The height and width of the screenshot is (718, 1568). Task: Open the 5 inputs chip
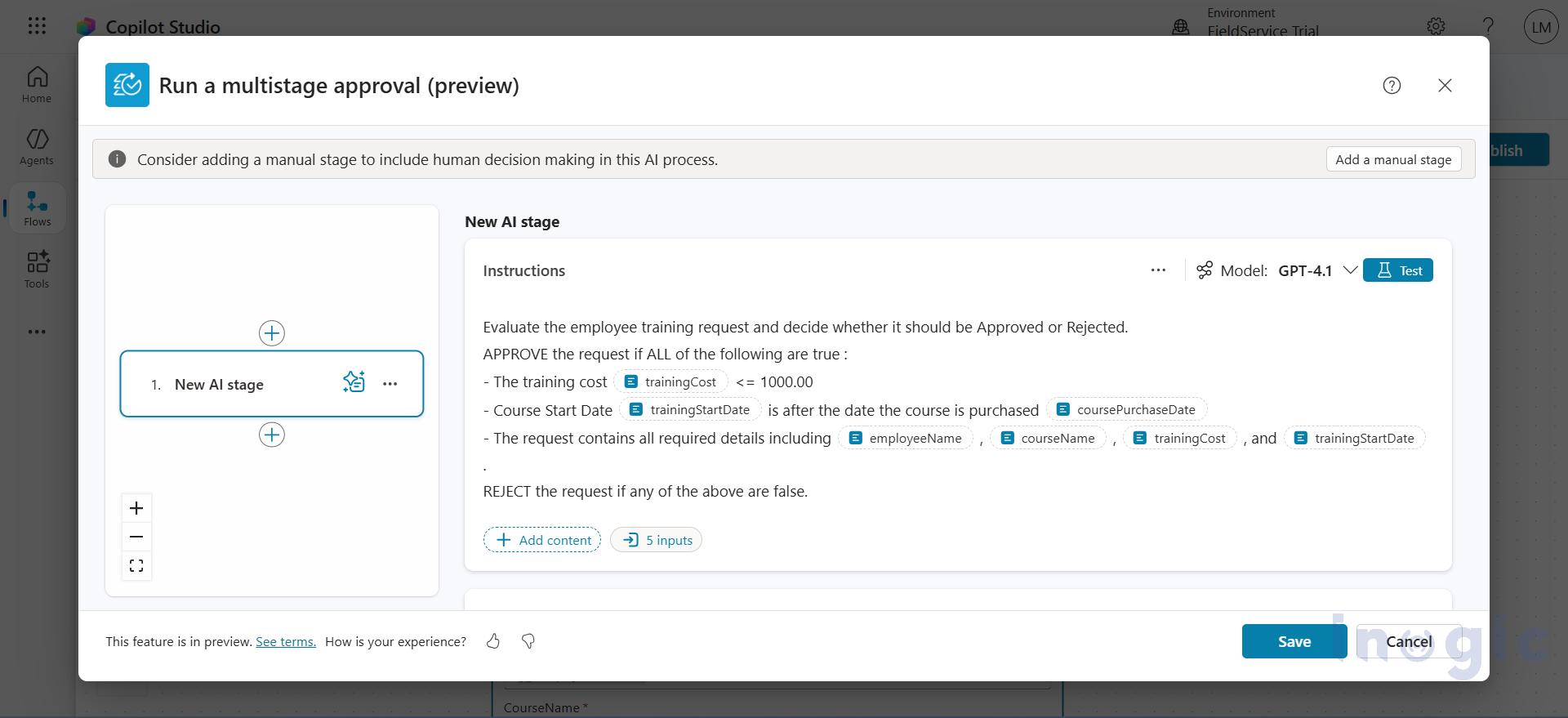pos(657,540)
